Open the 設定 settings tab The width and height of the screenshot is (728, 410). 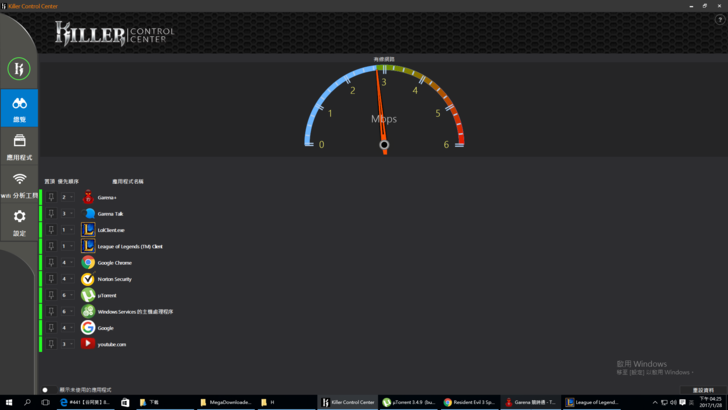[19, 222]
